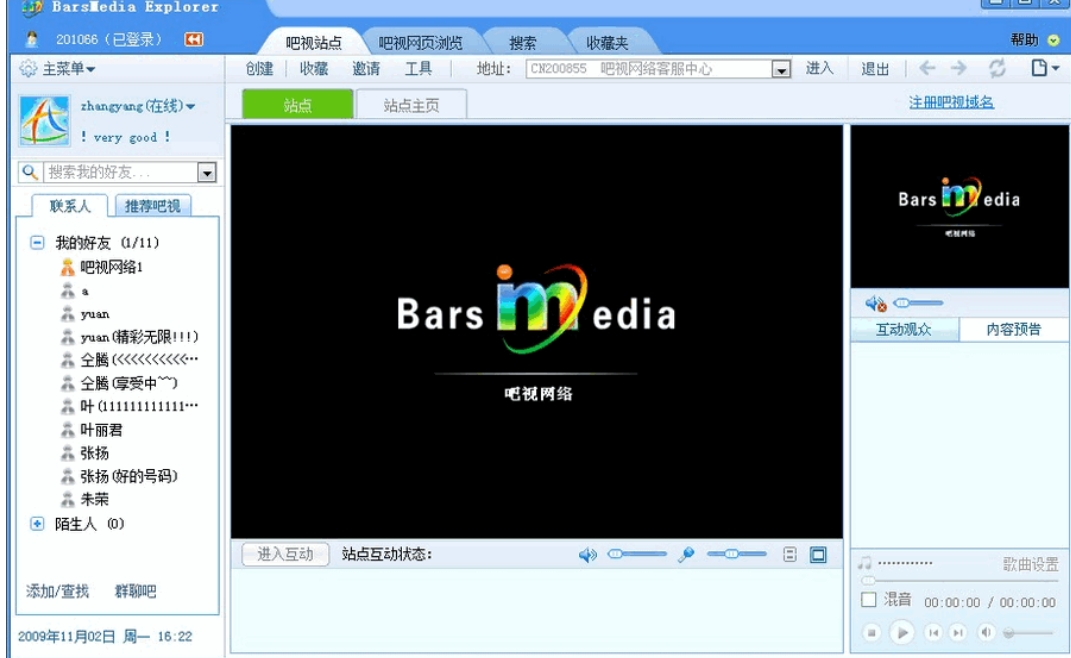The height and width of the screenshot is (658, 1071).
Task: Switch to the 联系人 tab
Action: [70, 206]
